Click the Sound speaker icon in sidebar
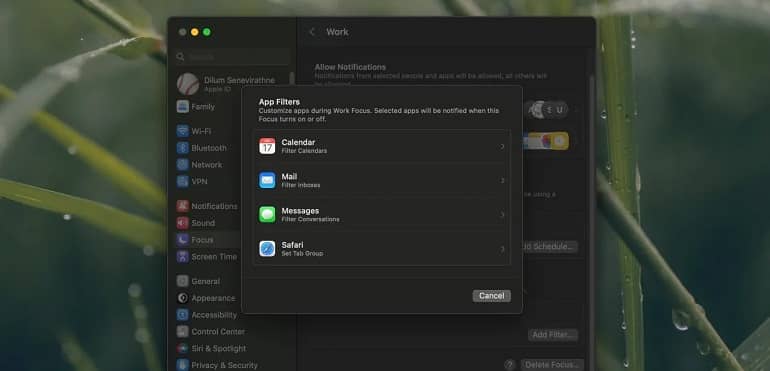This screenshot has height=371, width=770. click(x=183, y=223)
